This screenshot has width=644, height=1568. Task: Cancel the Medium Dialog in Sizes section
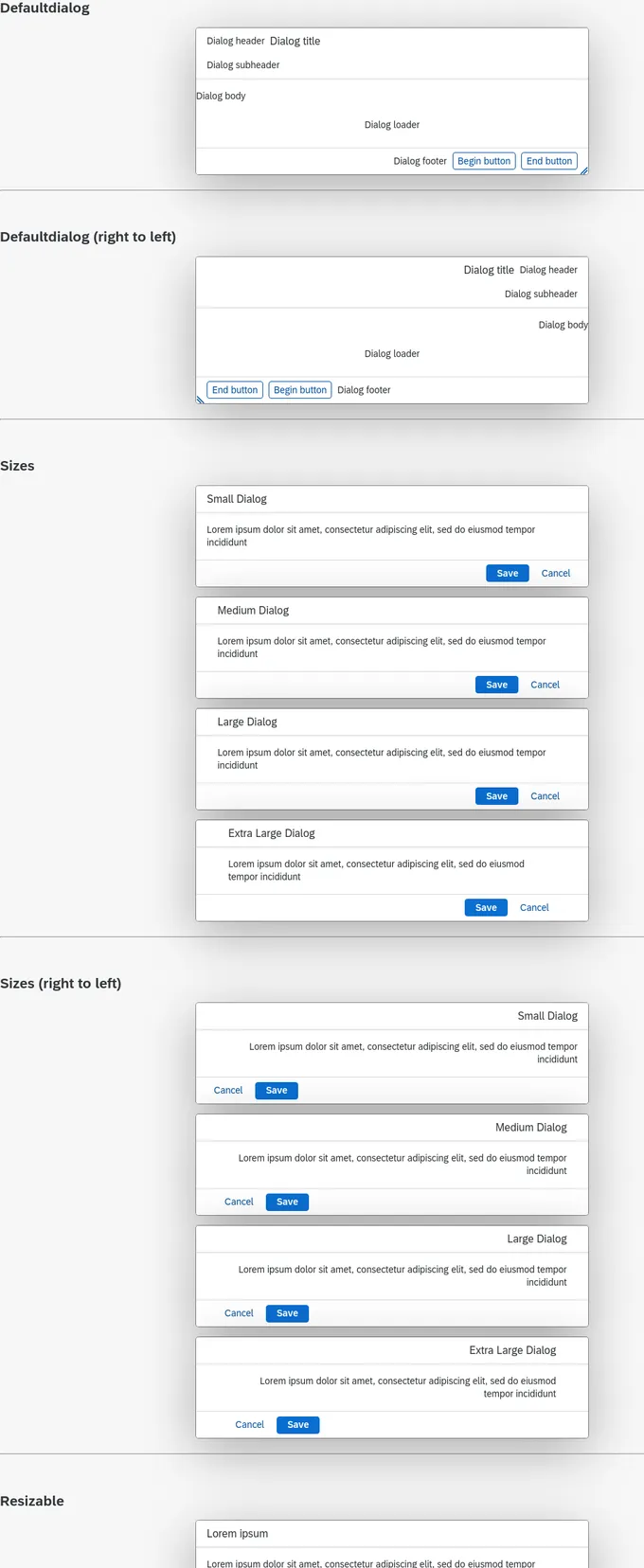[x=546, y=685]
